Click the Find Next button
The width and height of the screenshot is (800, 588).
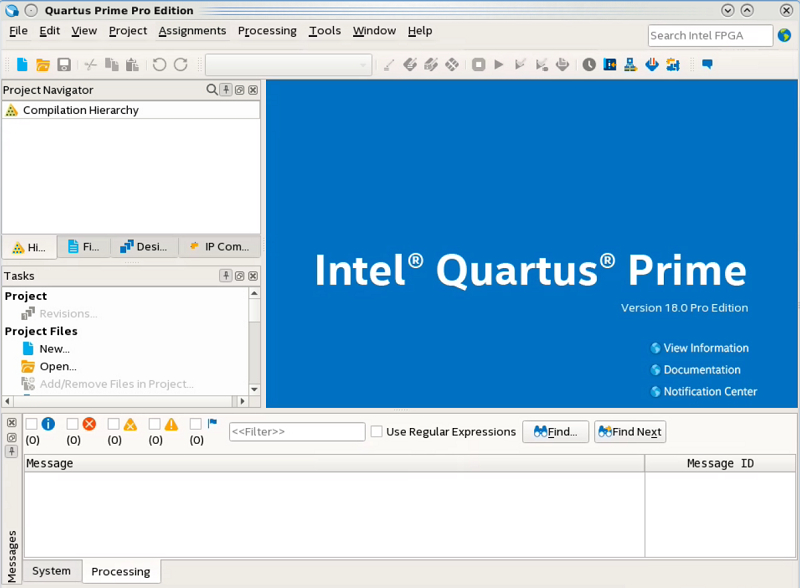pyautogui.click(x=630, y=432)
